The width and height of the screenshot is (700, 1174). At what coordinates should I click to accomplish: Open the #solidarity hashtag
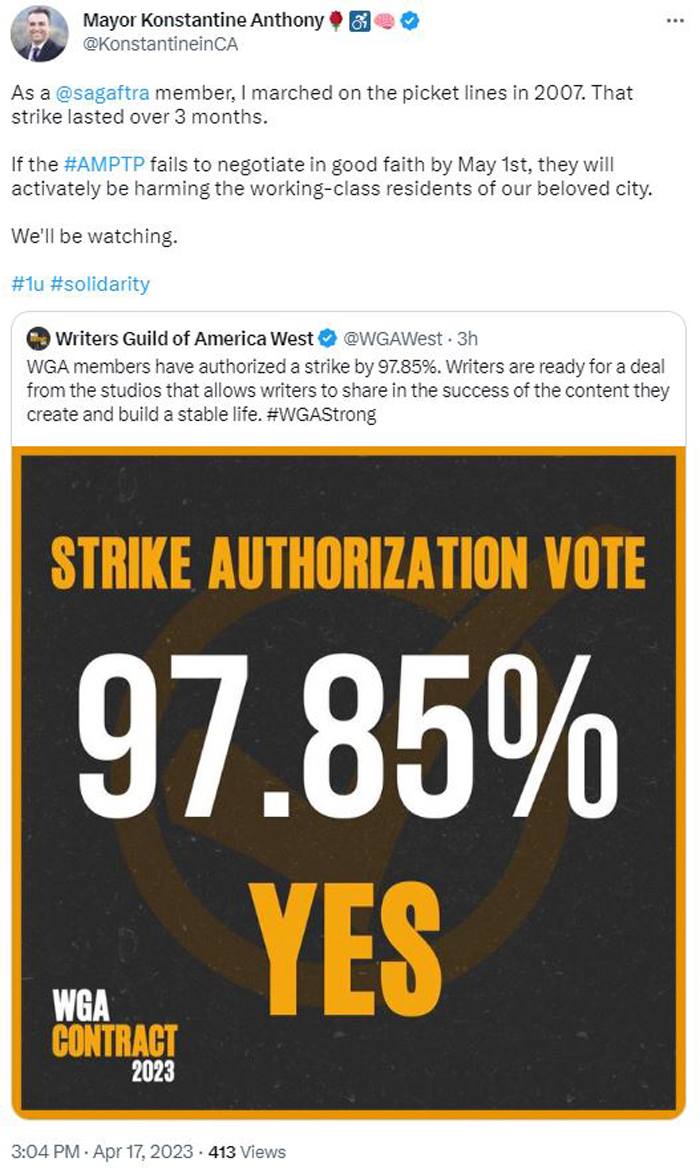point(100,284)
